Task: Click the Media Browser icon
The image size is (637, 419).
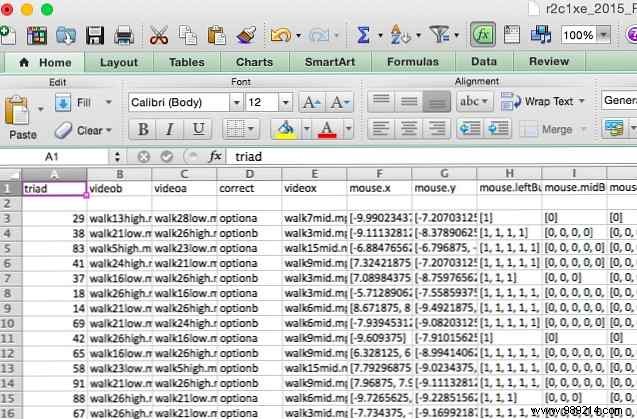Action: [x=541, y=35]
